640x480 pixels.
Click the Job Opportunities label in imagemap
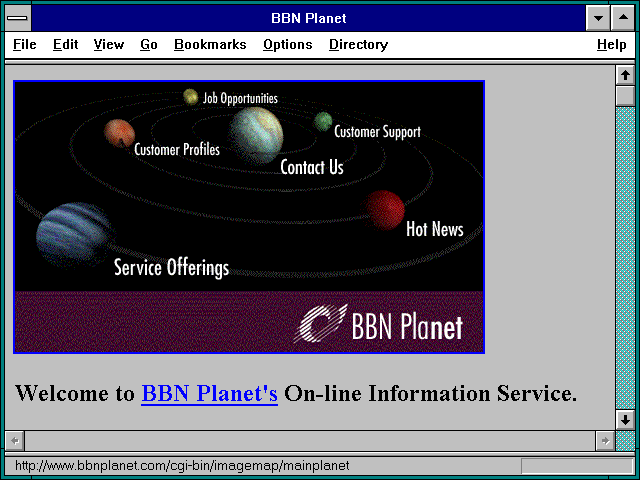(240, 98)
